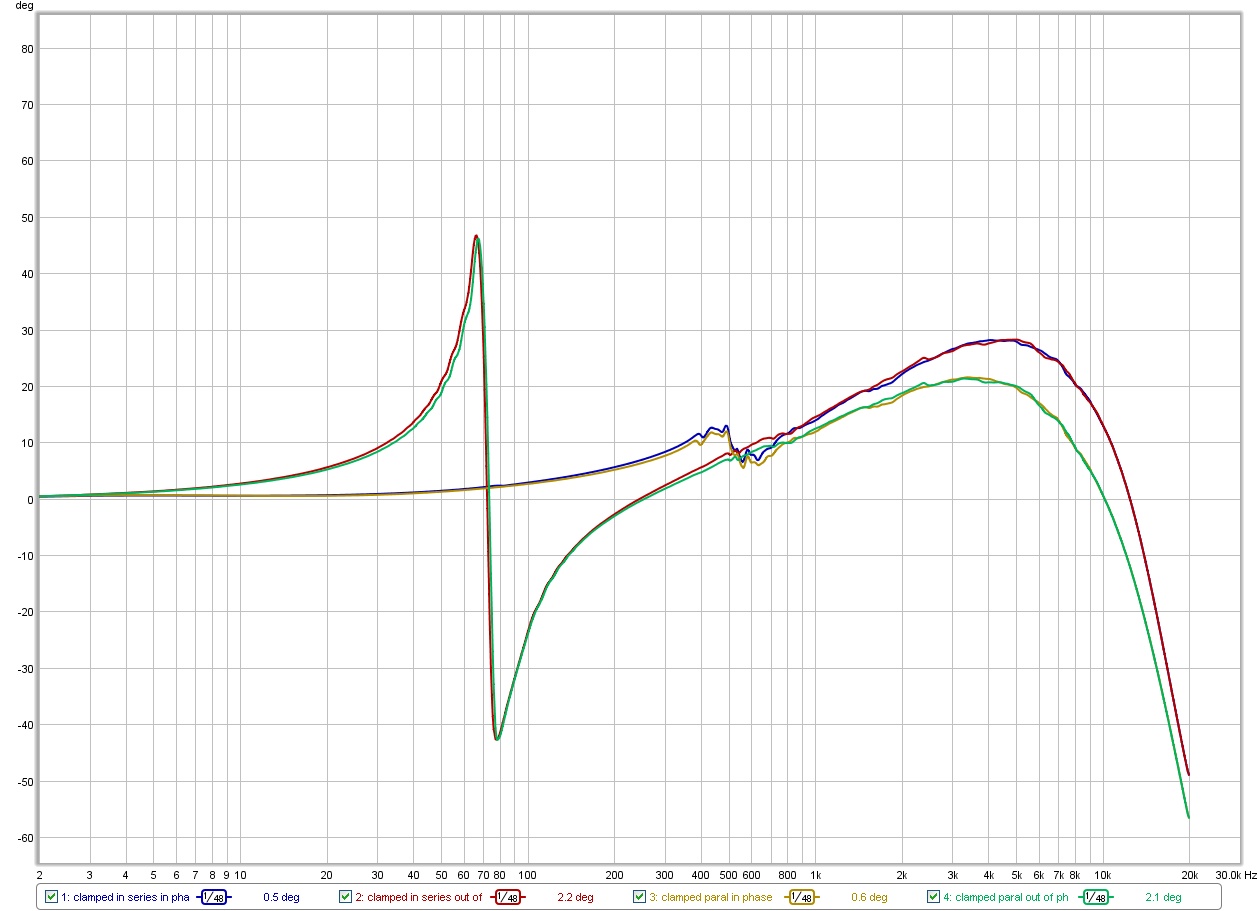Click the '0.6 deg' value for trace 3
The height and width of the screenshot is (911, 1259).
[869, 897]
